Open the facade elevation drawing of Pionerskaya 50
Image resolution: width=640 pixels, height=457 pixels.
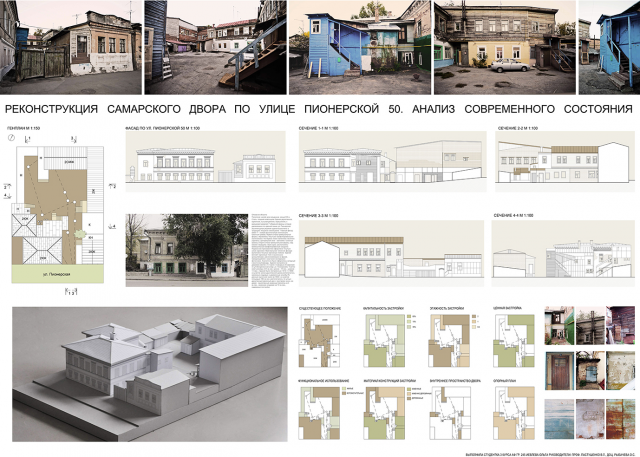point(205,162)
